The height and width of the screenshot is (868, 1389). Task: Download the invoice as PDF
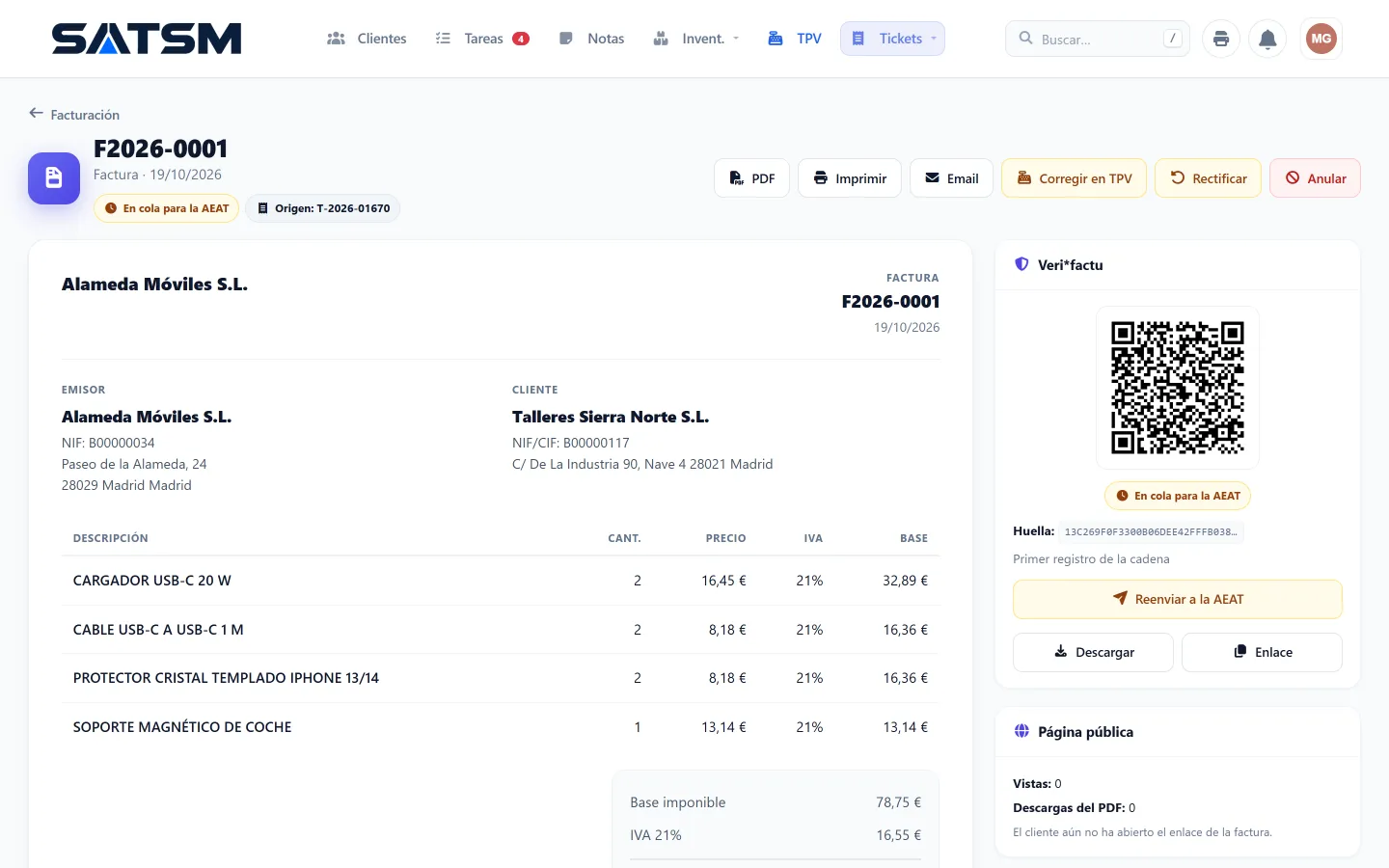coord(751,178)
